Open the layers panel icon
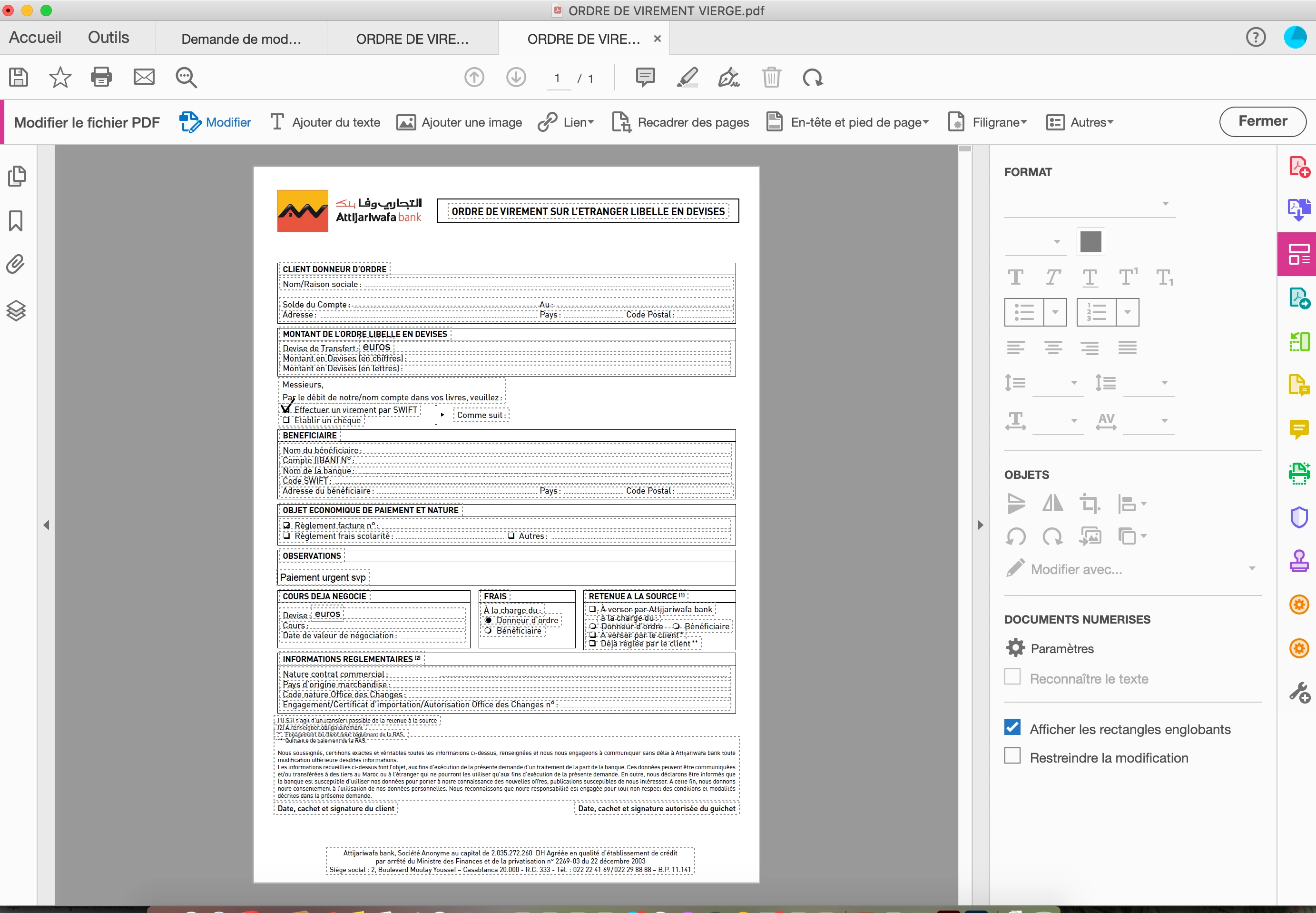Image resolution: width=1316 pixels, height=913 pixels. (16, 311)
